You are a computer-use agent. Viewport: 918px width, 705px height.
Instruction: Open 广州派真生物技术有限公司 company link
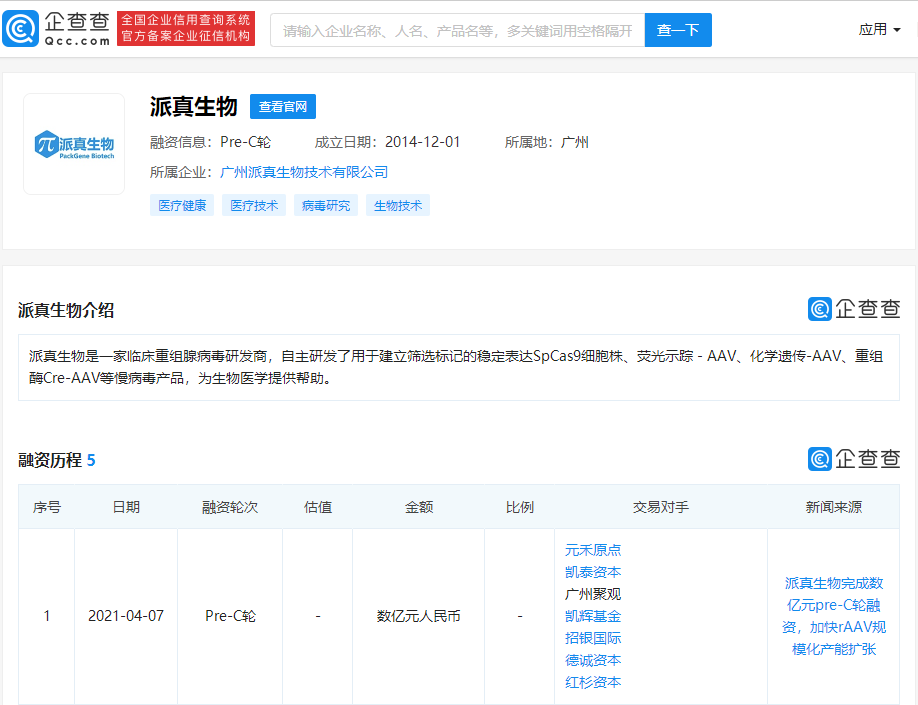(304, 172)
